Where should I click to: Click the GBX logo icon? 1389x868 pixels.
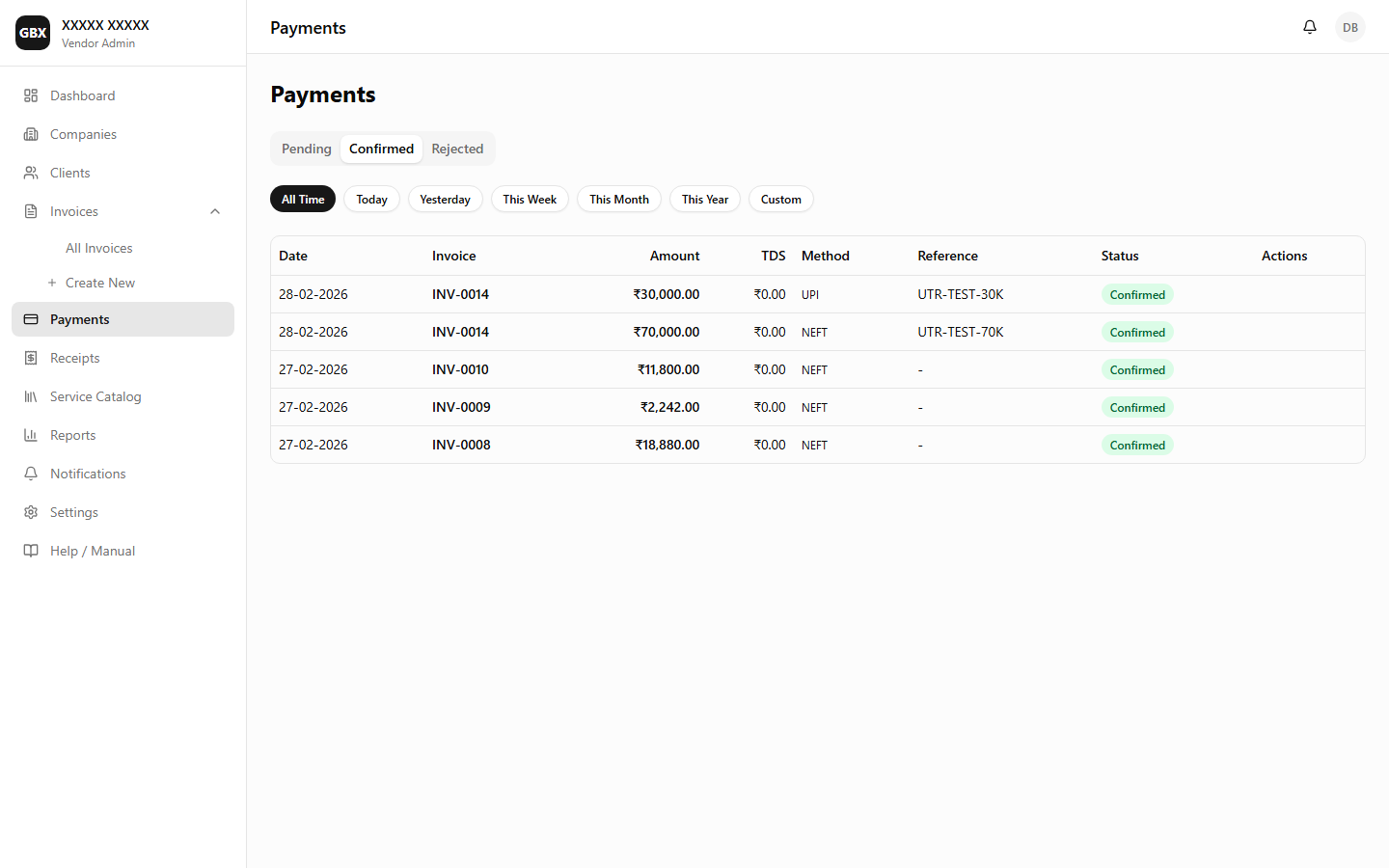(33, 33)
